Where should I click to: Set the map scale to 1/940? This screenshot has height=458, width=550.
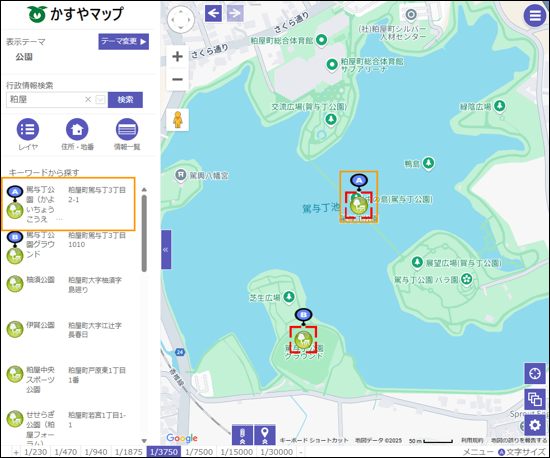click(x=96, y=452)
